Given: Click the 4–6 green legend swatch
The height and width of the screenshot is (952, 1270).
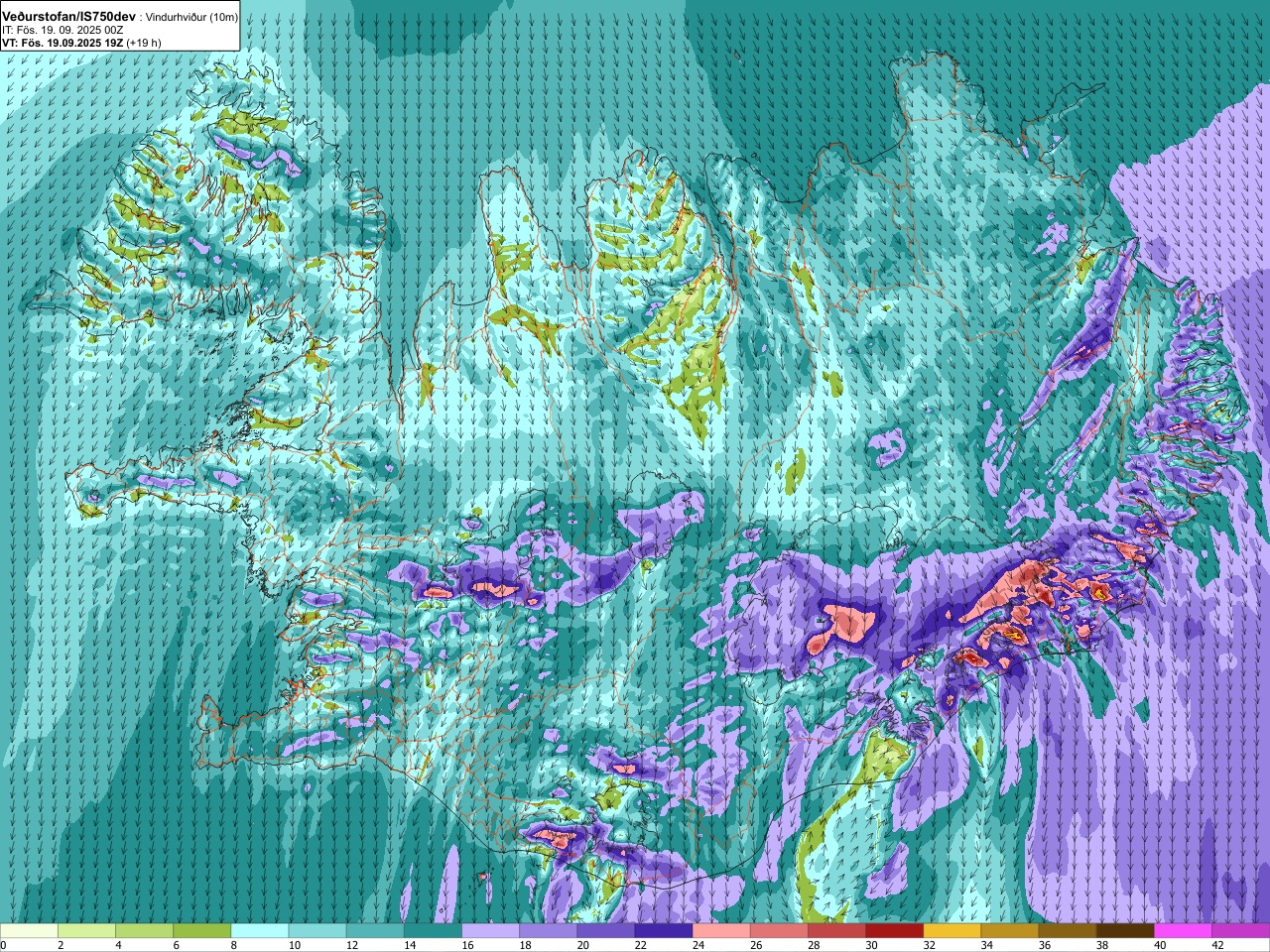Looking at the screenshot, I should click(145, 931).
